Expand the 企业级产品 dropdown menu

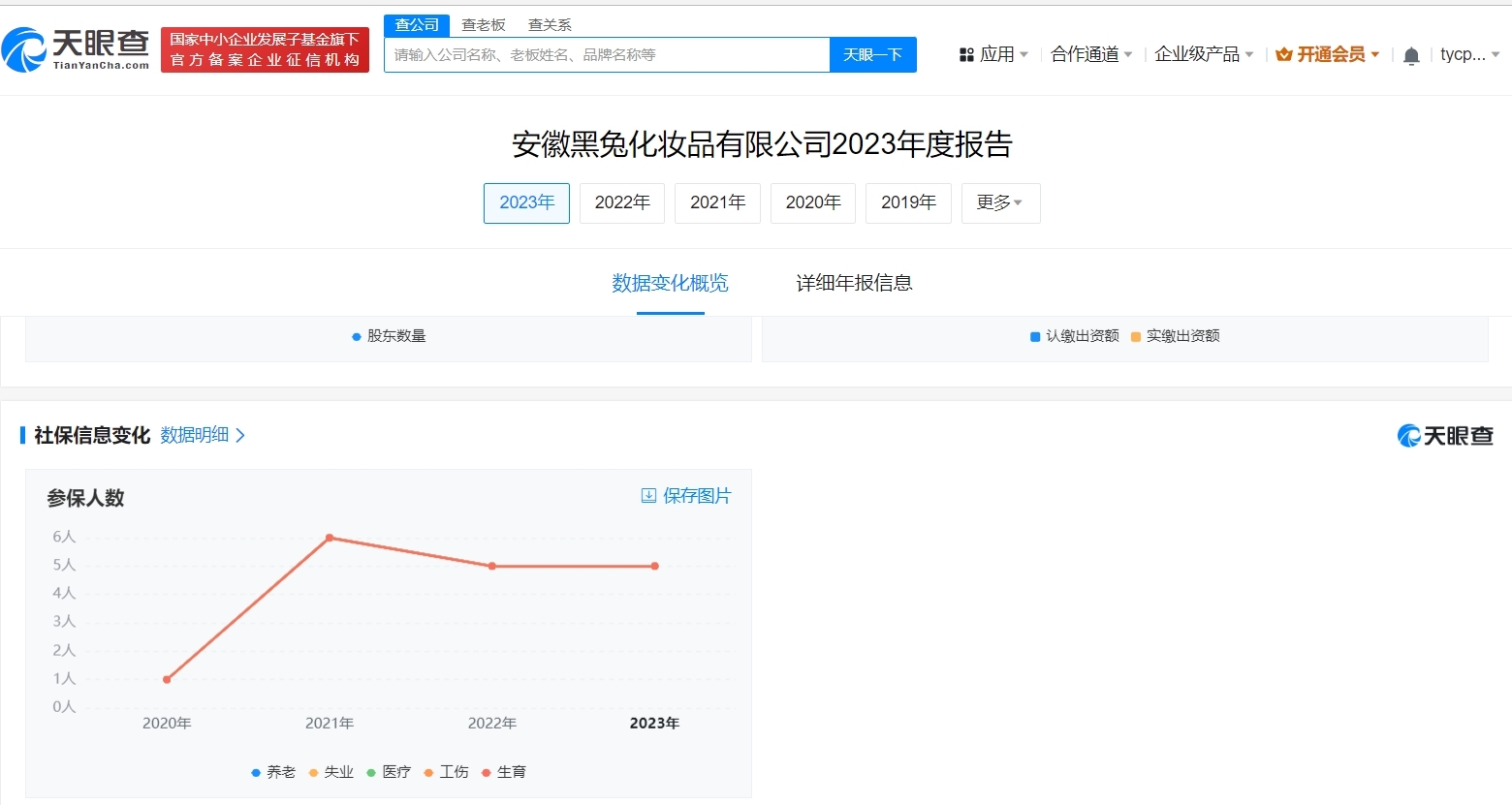pos(1204,55)
